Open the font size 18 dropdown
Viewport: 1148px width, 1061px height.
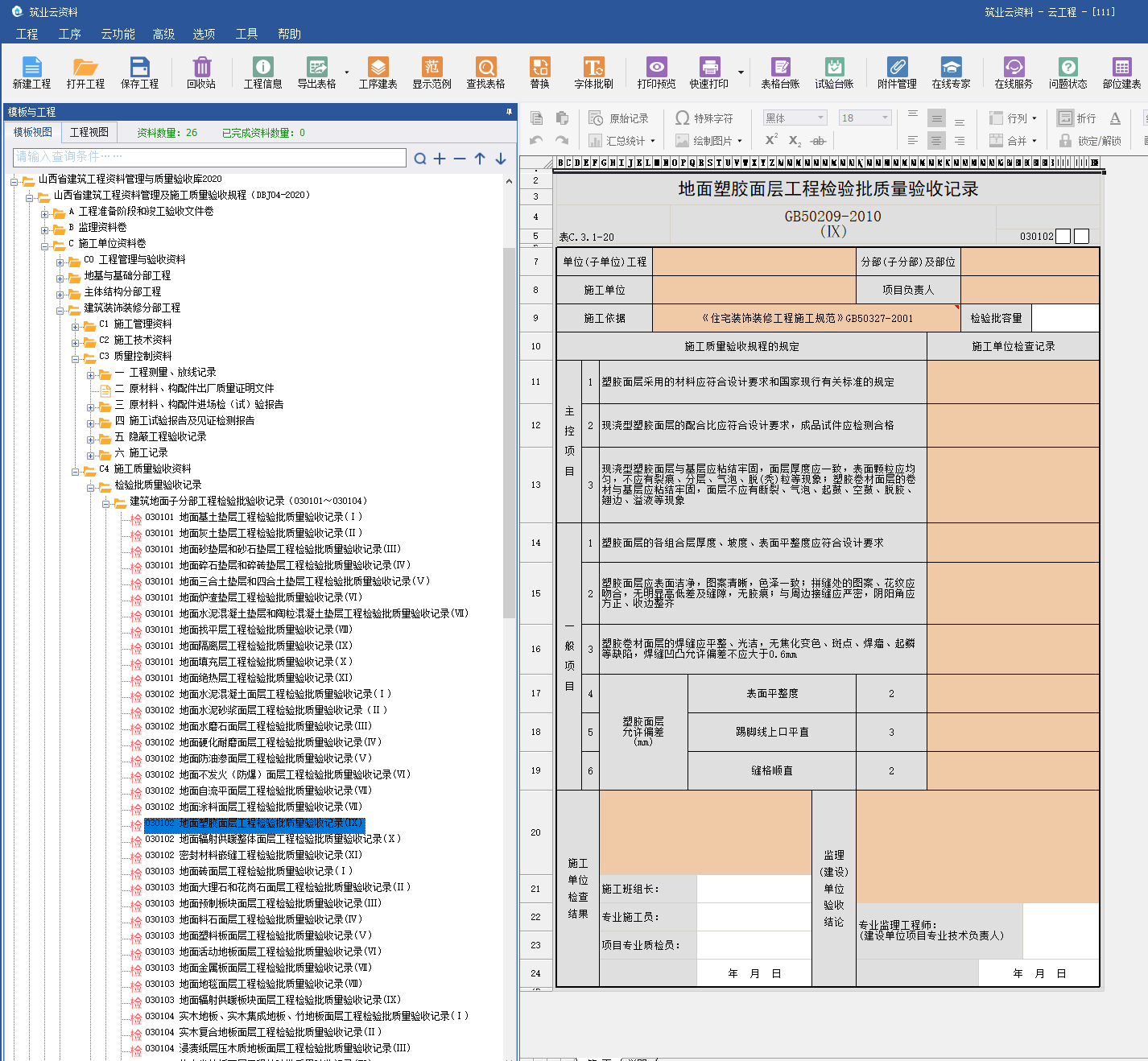tap(885, 118)
